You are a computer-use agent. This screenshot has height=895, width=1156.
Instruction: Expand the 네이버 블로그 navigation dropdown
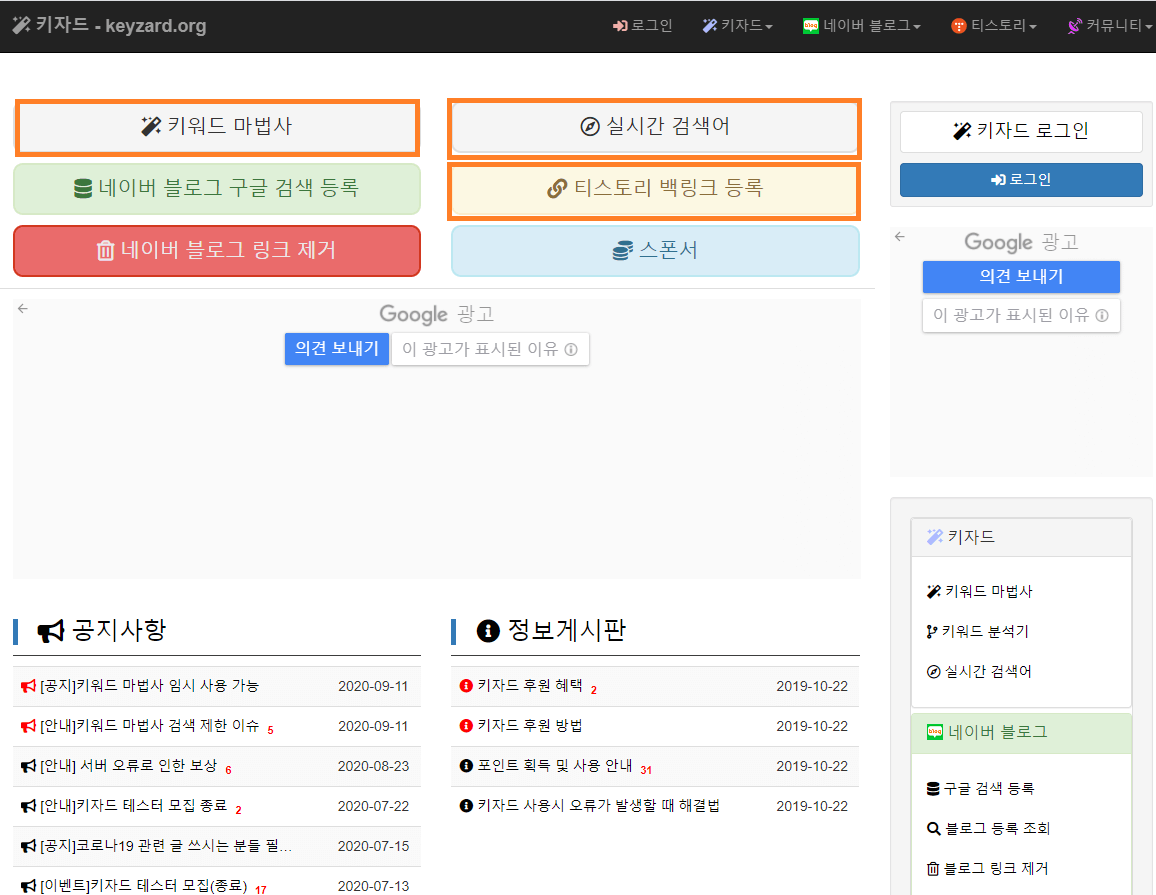(x=862, y=26)
